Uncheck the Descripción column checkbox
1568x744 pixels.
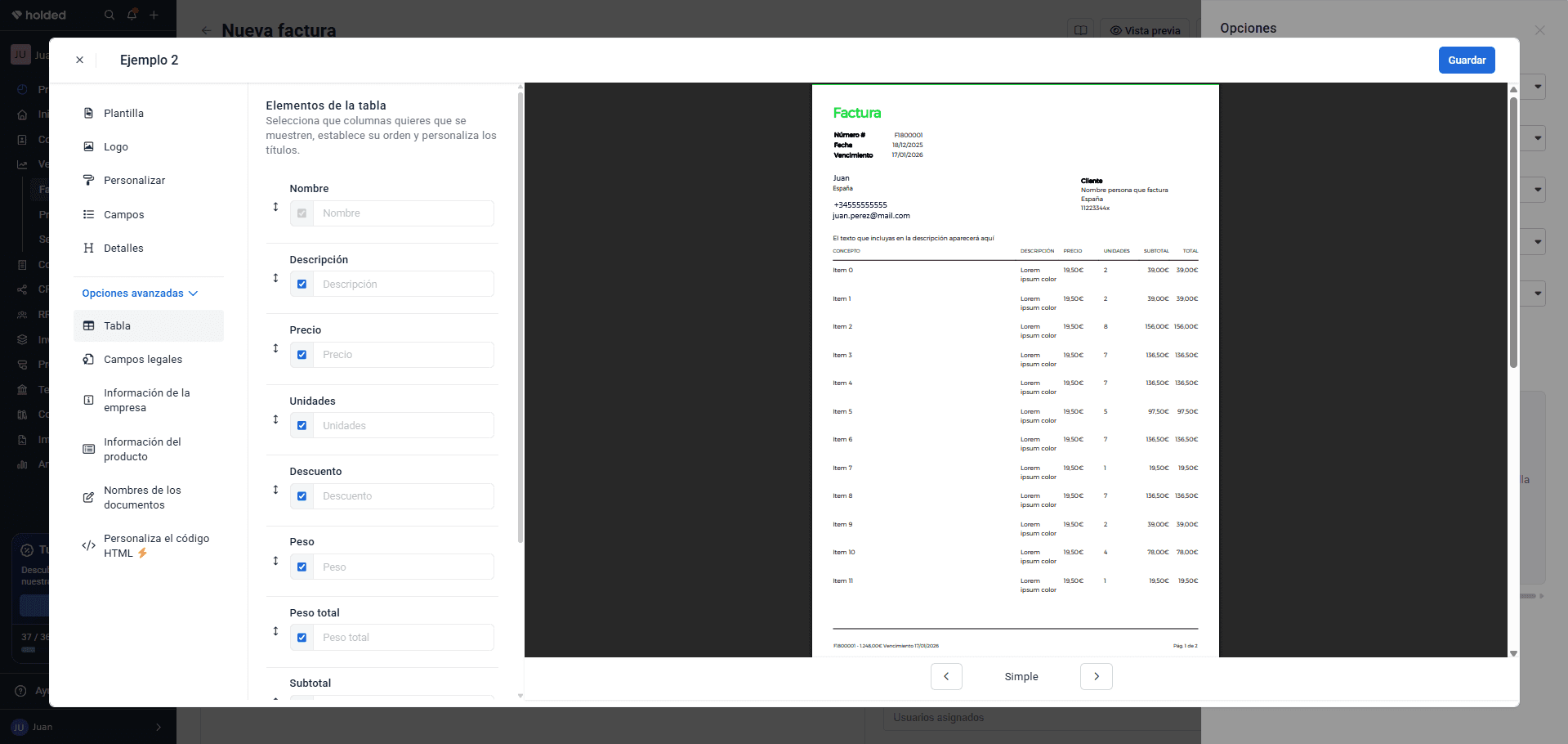click(302, 284)
